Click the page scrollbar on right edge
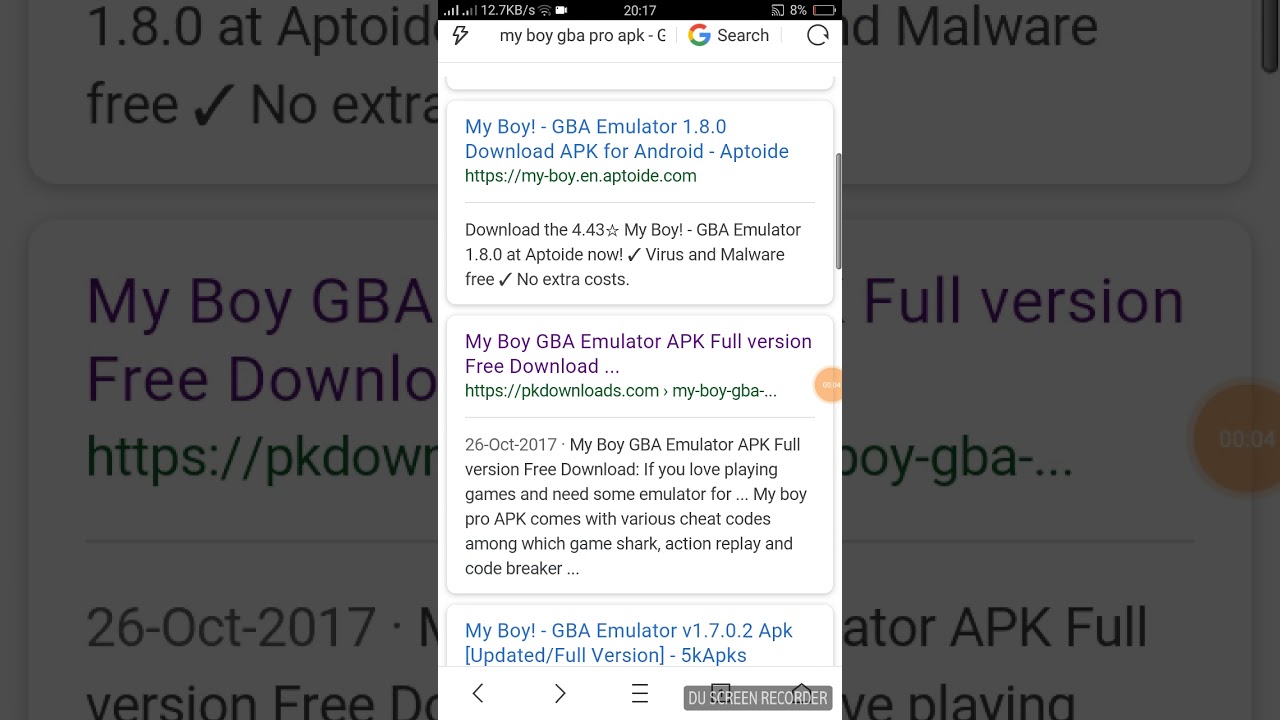1280x720 pixels. [x=838, y=212]
